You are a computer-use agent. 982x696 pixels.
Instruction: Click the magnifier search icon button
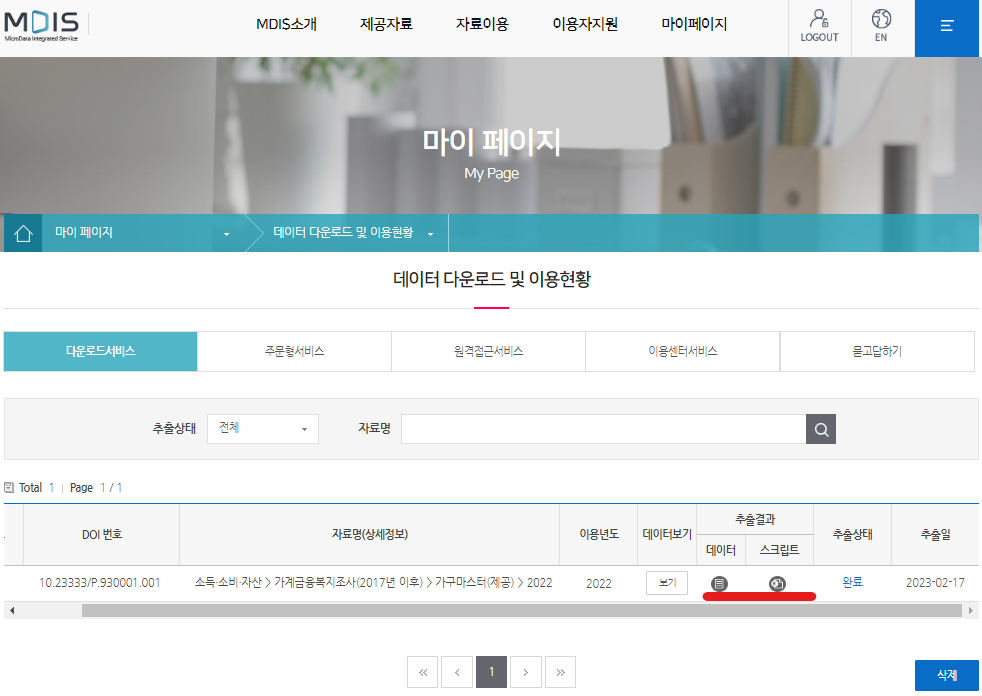tap(821, 429)
